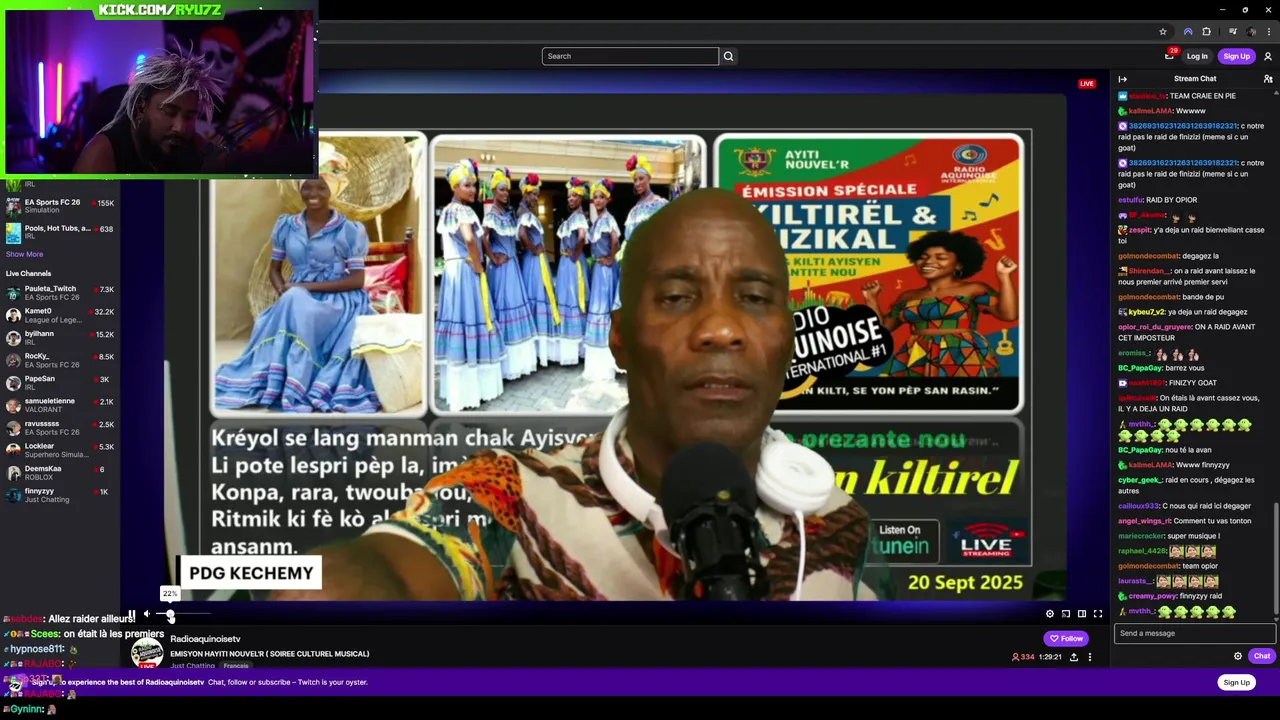Open Kamet0 live channel
The height and width of the screenshot is (720, 1280).
pos(60,315)
